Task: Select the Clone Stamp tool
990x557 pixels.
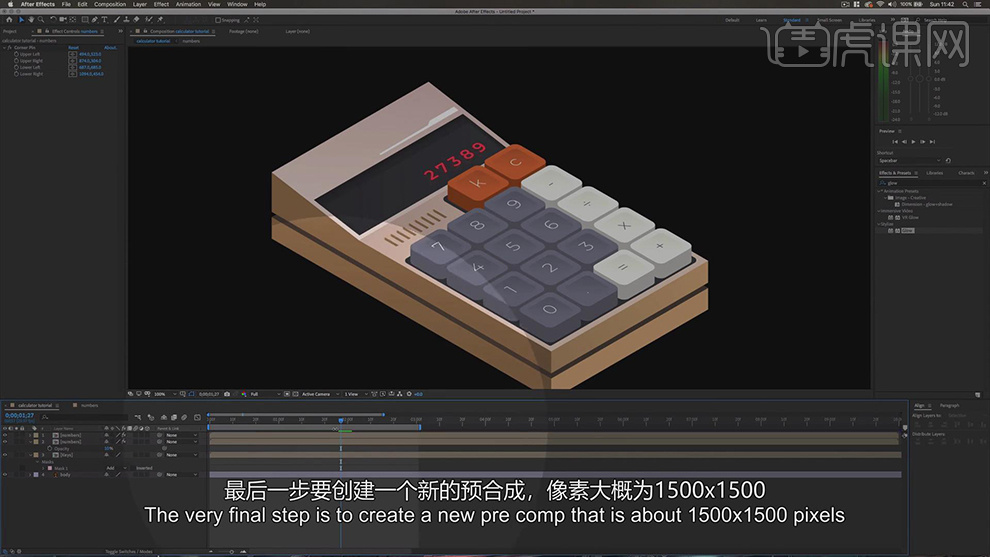Action: (126, 20)
